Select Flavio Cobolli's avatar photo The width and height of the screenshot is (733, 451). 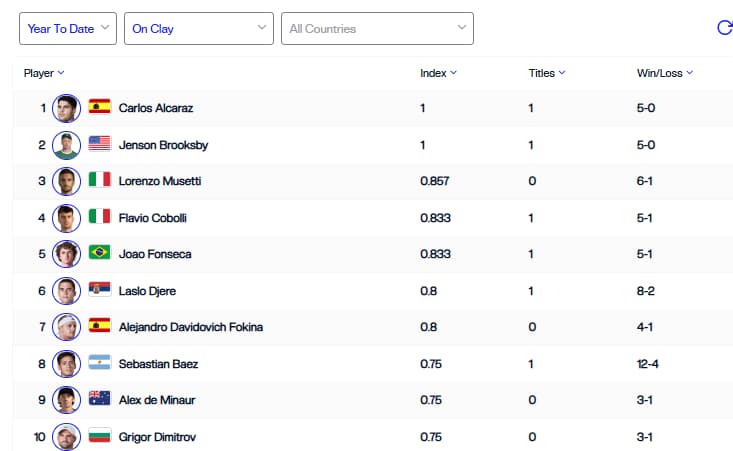click(x=66, y=218)
